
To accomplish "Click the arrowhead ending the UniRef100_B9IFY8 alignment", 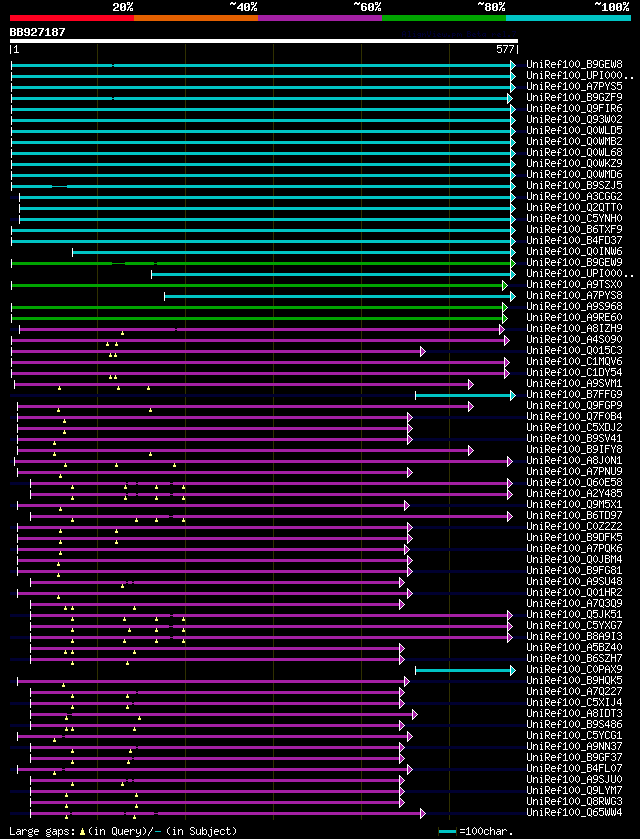I will [x=471, y=450].
